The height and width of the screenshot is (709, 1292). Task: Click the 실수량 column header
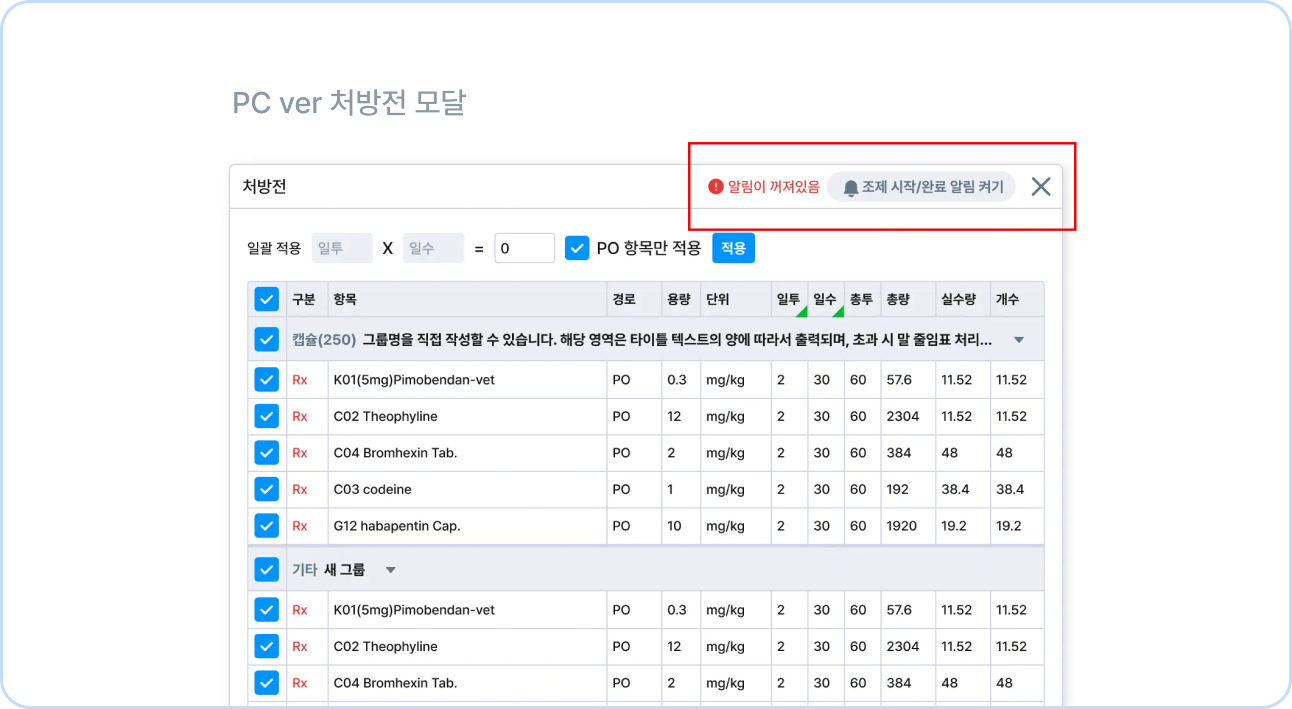(x=957, y=299)
